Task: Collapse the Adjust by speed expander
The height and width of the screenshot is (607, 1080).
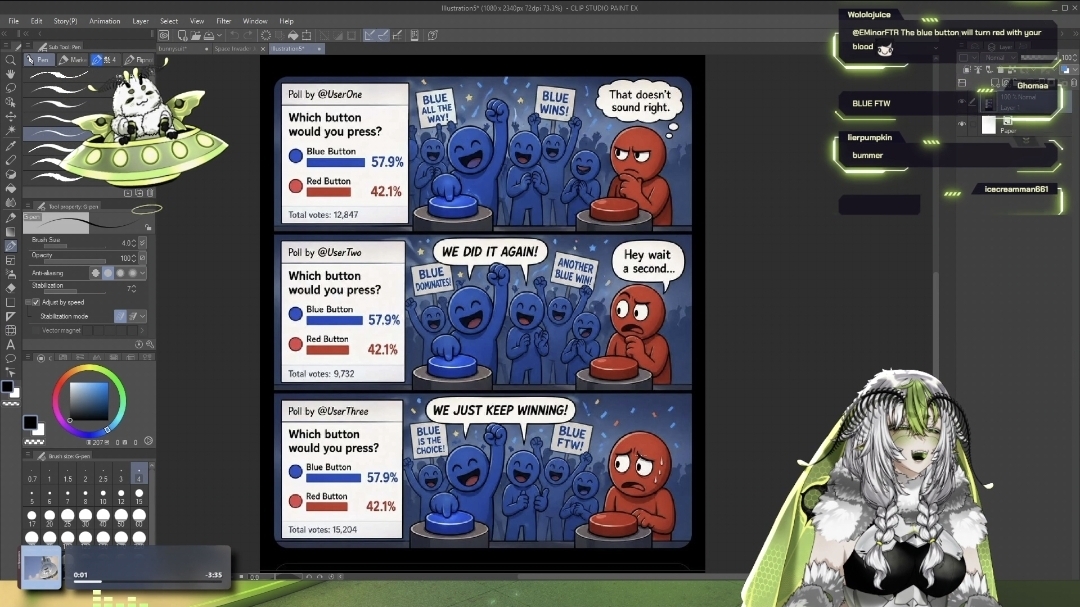Action: tap(28, 302)
